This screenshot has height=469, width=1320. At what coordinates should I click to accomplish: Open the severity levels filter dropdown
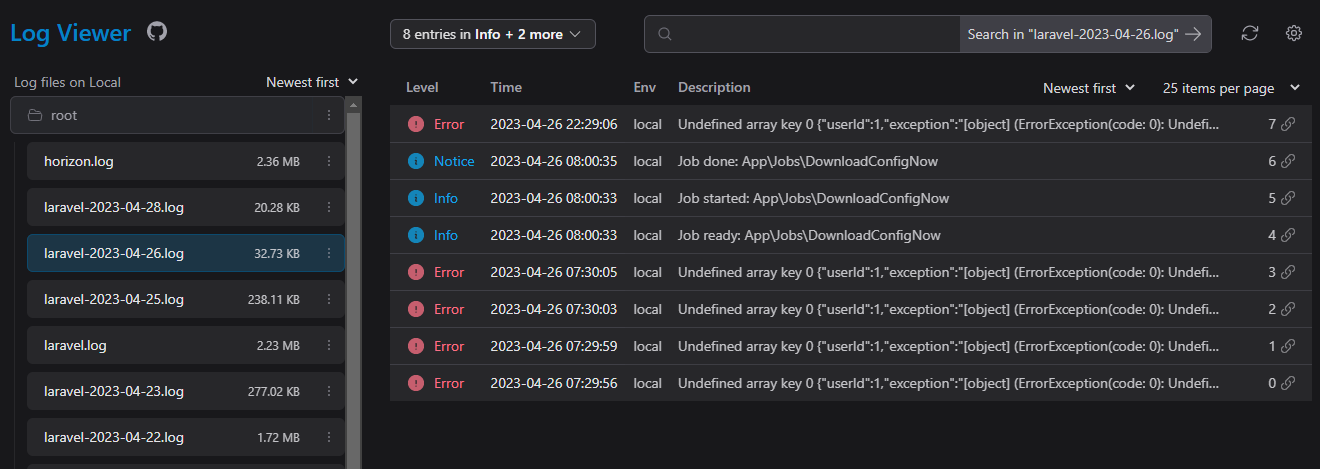(x=493, y=34)
